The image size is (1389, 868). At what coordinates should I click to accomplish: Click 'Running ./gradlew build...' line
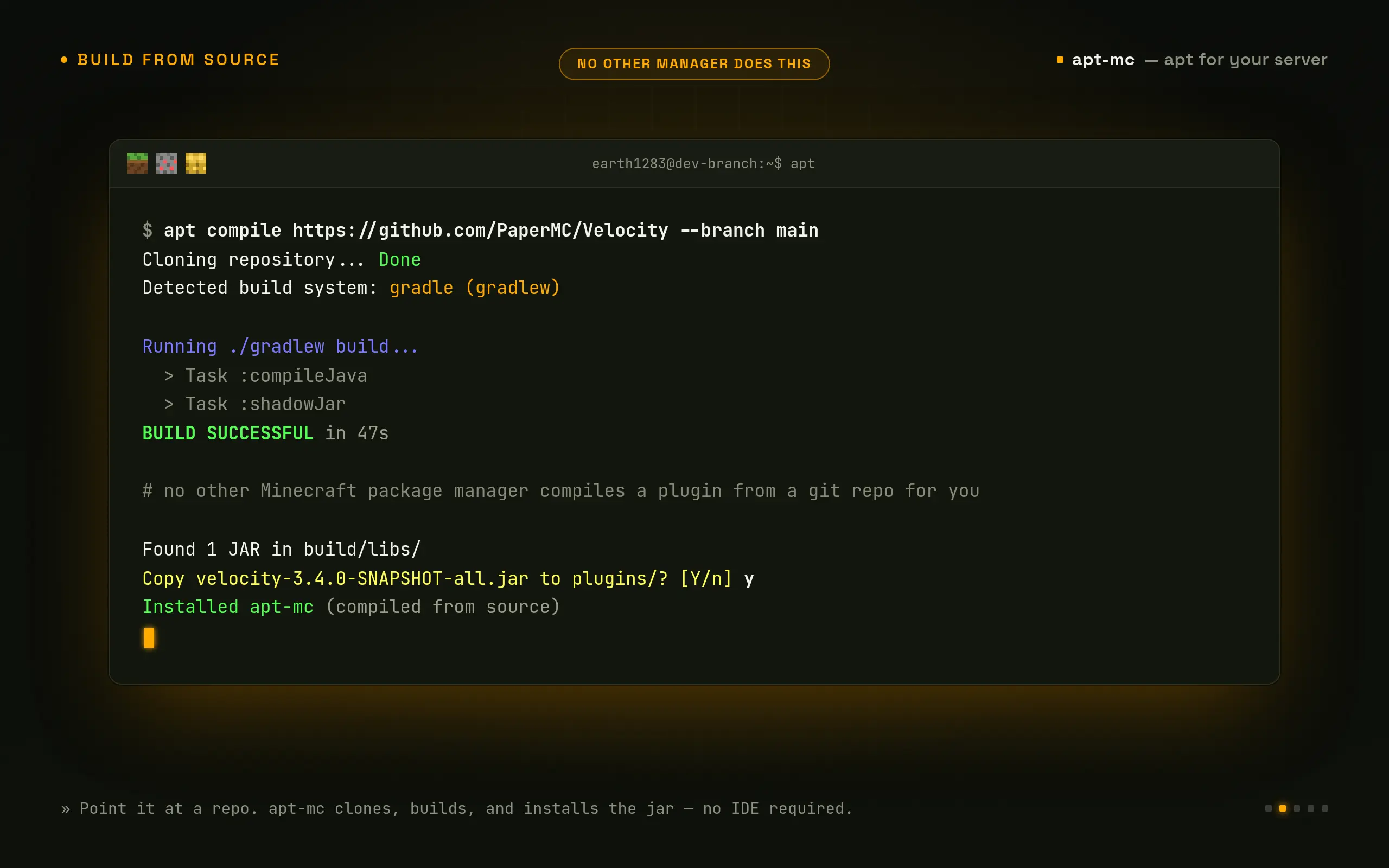(x=280, y=346)
